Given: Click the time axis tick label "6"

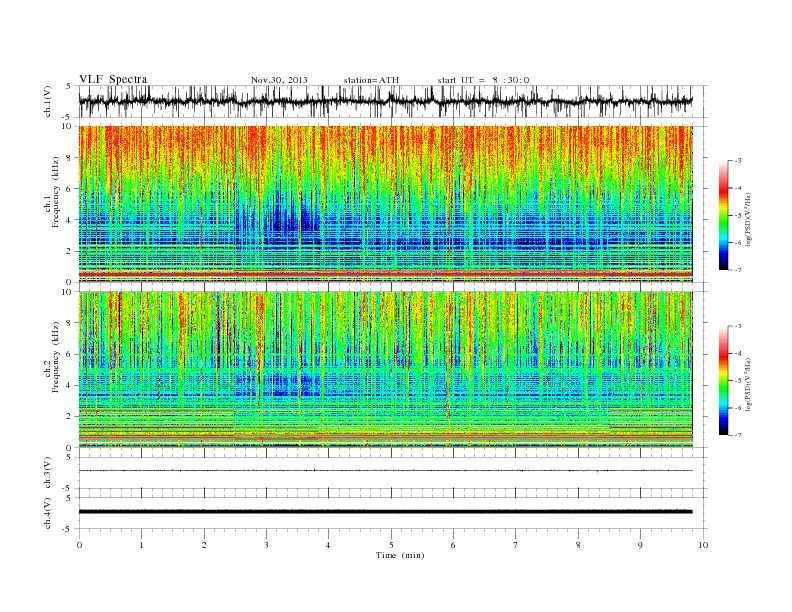Looking at the screenshot, I should 453,545.
